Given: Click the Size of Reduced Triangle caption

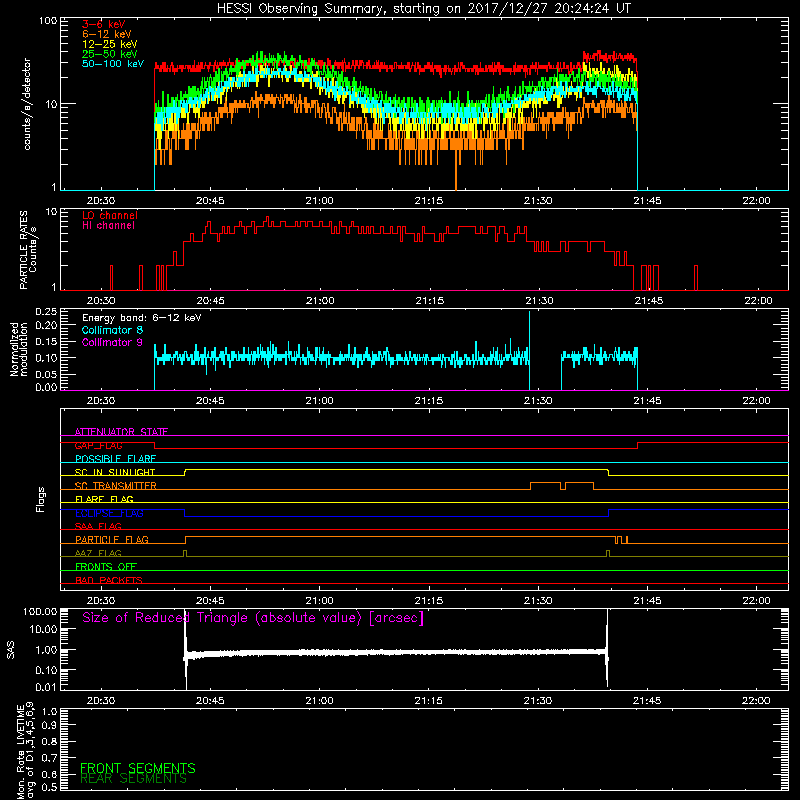Looking at the screenshot, I should (x=253, y=618).
